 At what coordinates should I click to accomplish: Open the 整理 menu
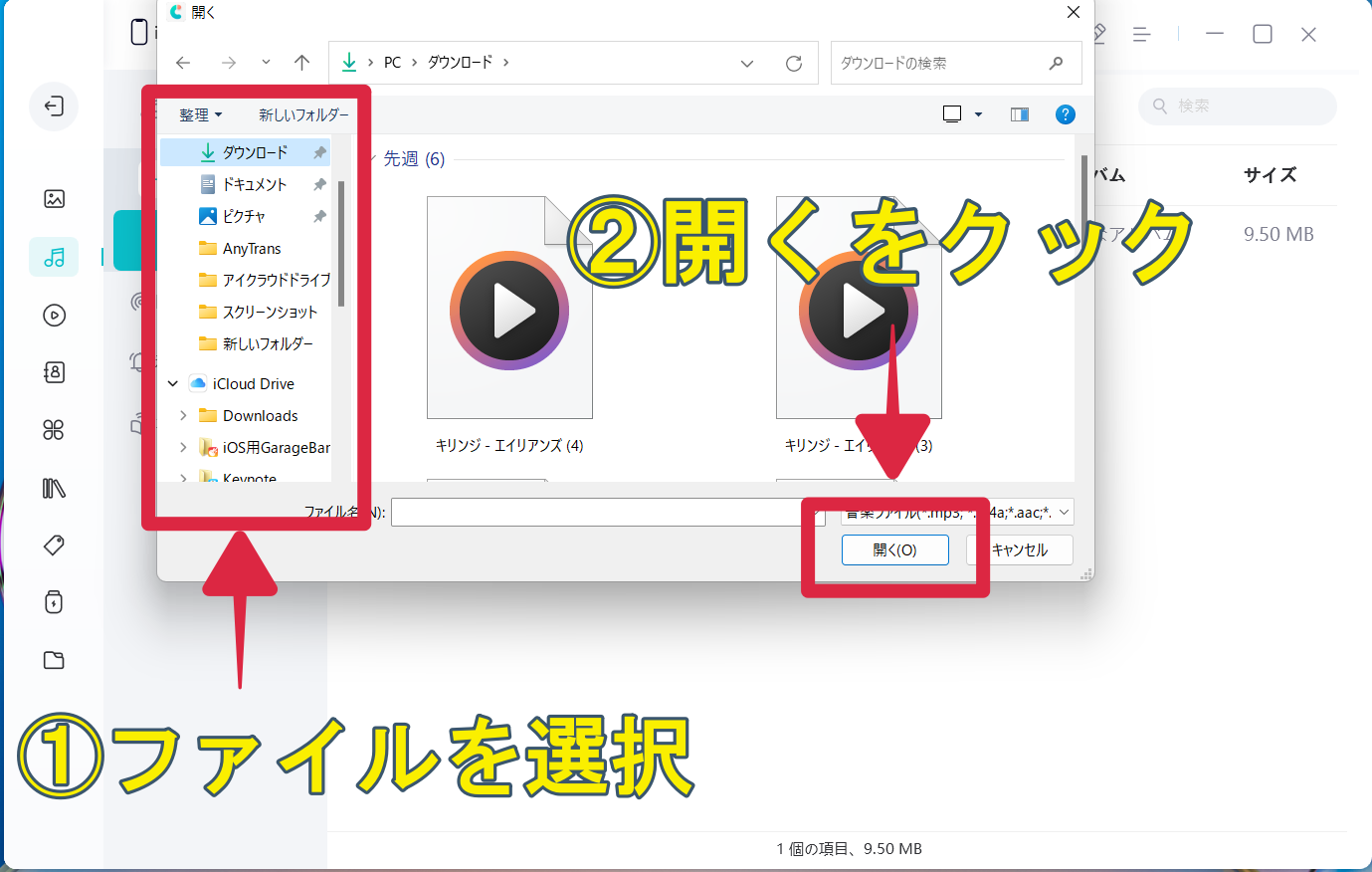pos(200,115)
